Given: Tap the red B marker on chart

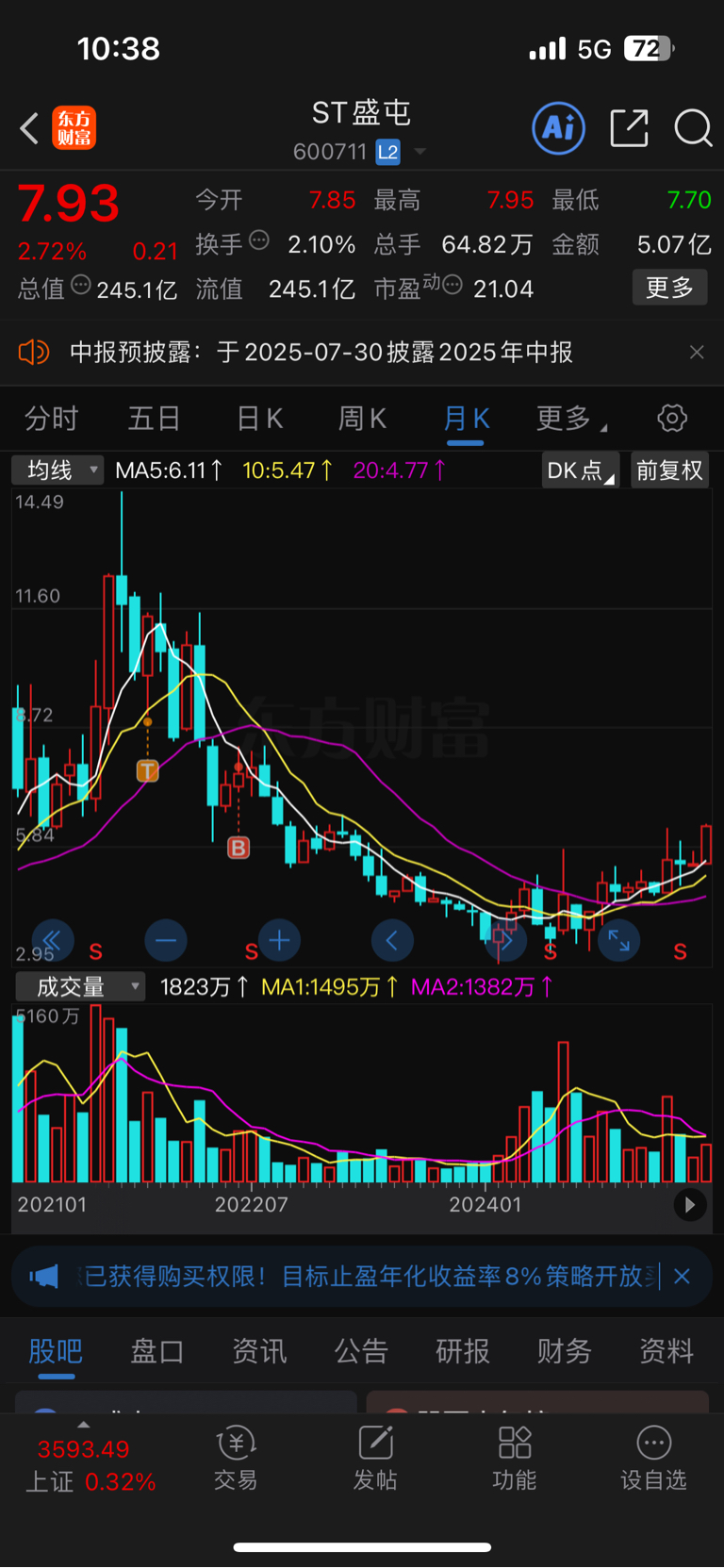Looking at the screenshot, I should (x=239, y=848).
